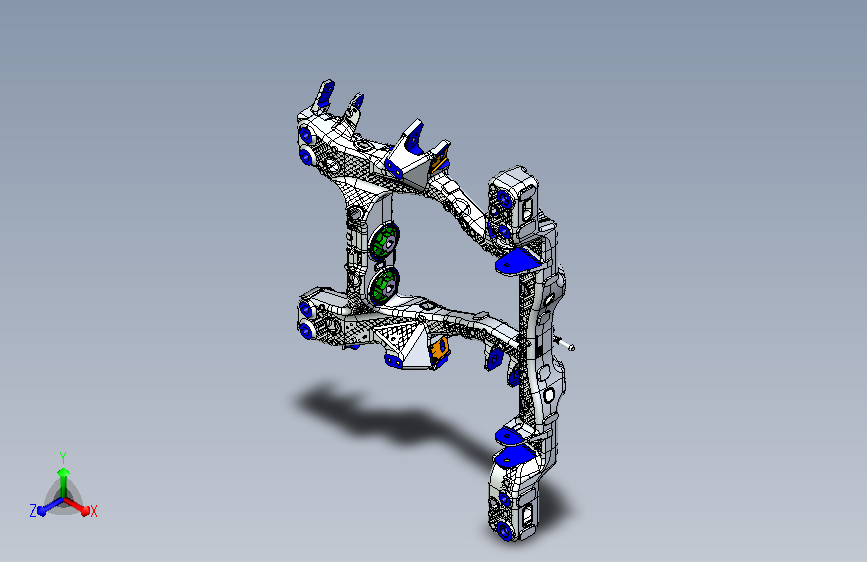Click the red X axis arrow on the triad
867x562 pixels.
point(84,509)
